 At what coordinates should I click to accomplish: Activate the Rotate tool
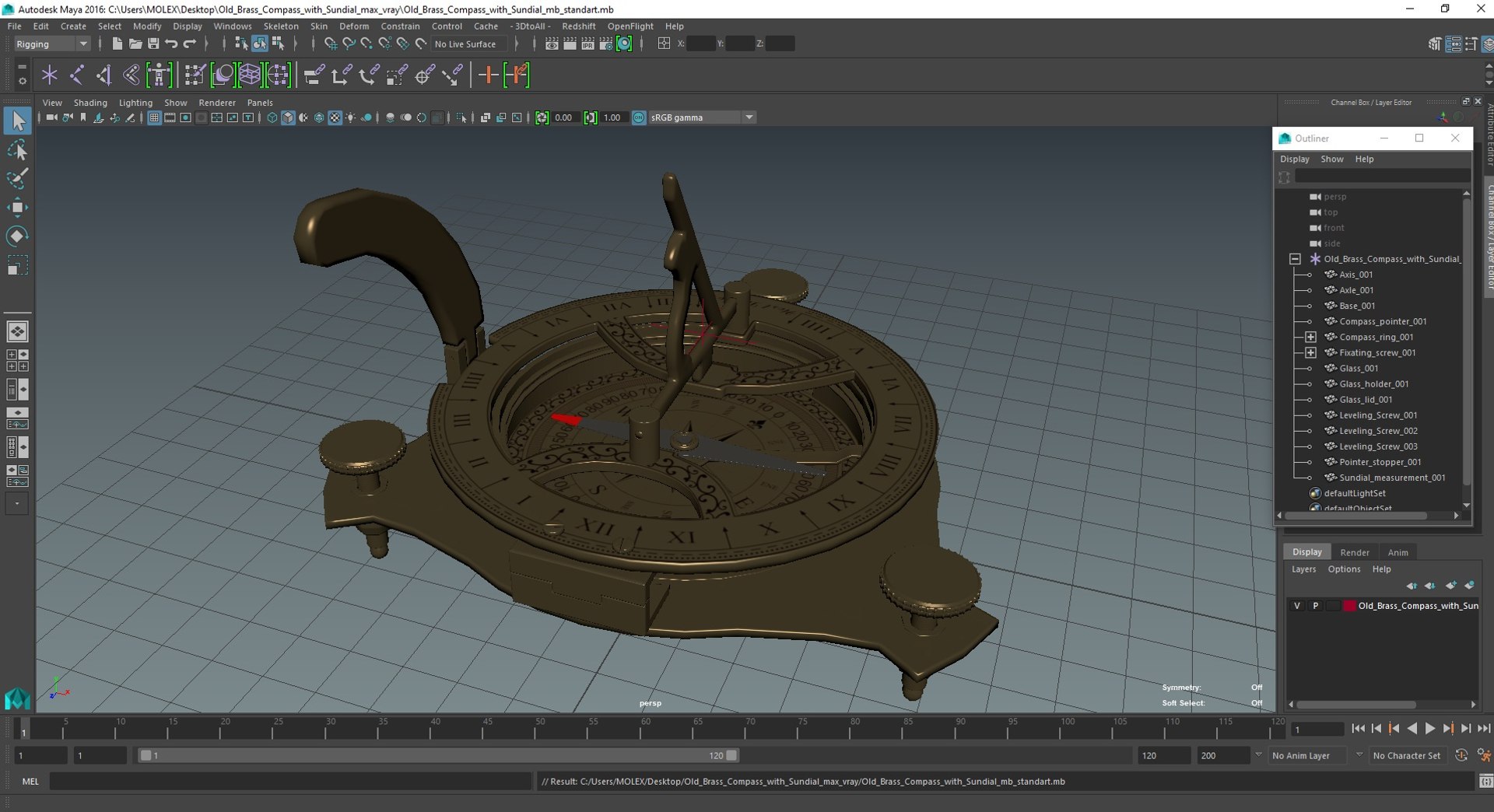coord(17,236)
